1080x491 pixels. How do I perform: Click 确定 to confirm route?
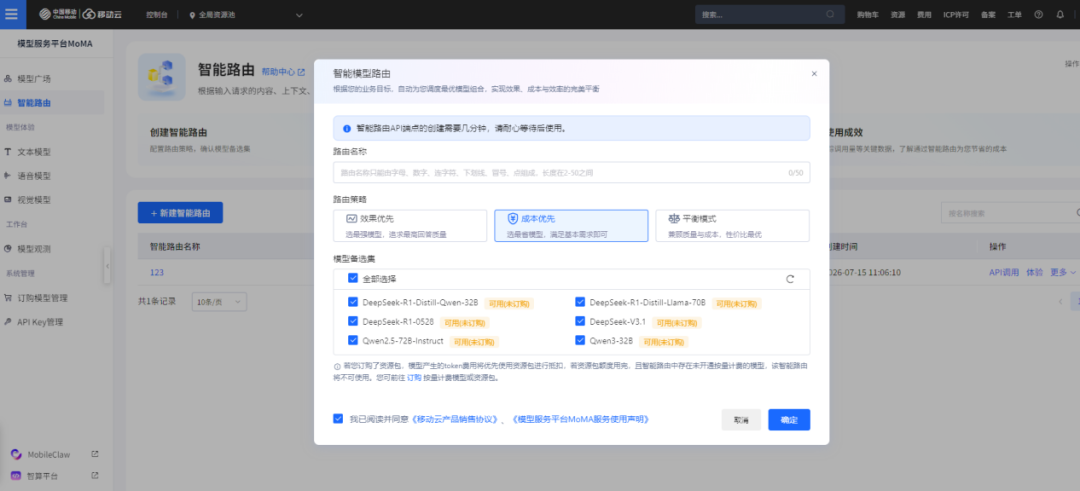pos(789,420)
